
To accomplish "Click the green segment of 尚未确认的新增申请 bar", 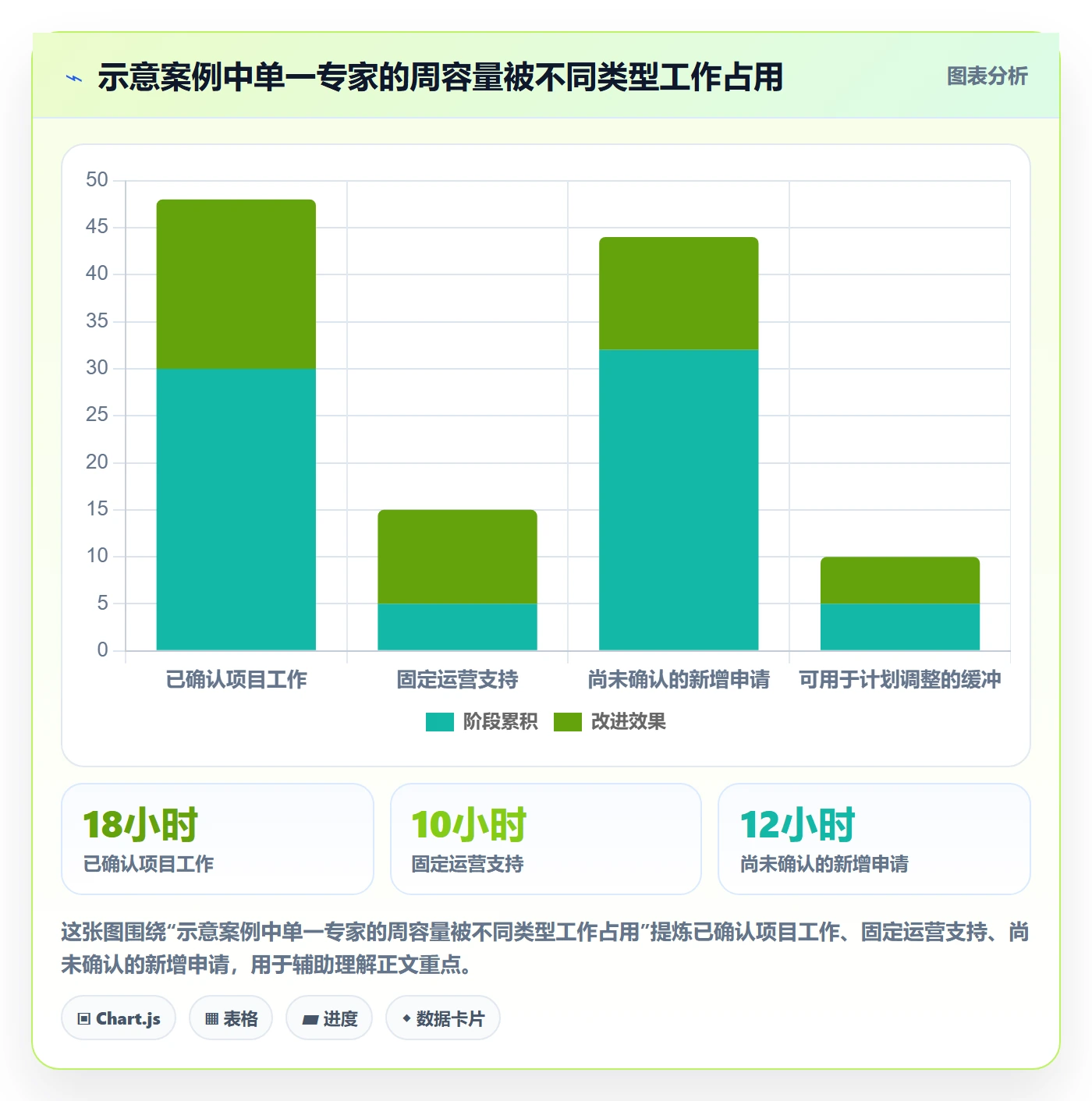I will pyautogui.click(x=679, y=293).
